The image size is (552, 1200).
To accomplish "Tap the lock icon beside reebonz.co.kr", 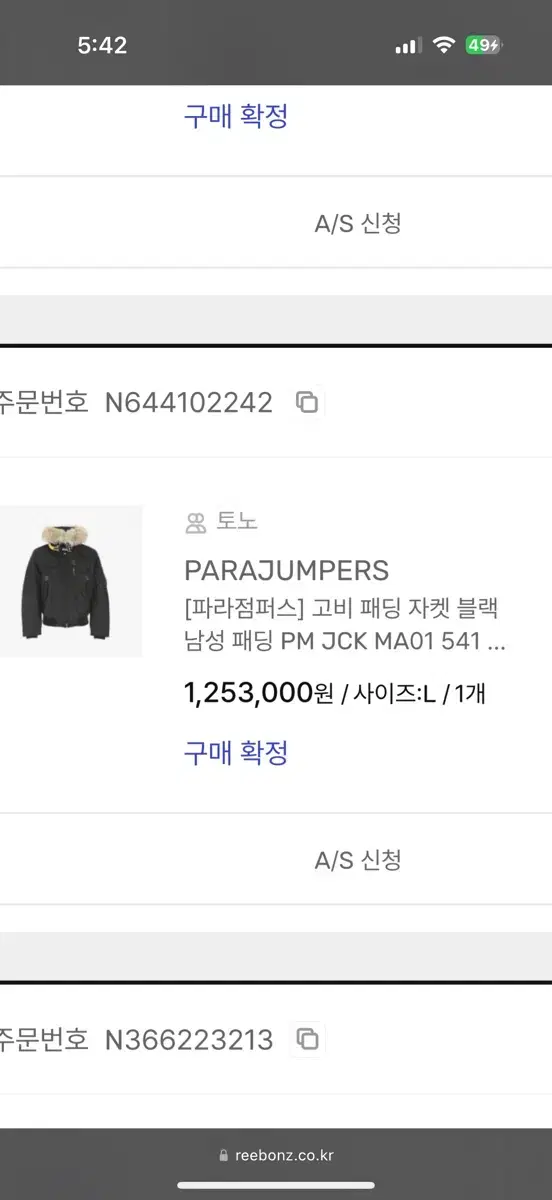I will (223, 1156).
